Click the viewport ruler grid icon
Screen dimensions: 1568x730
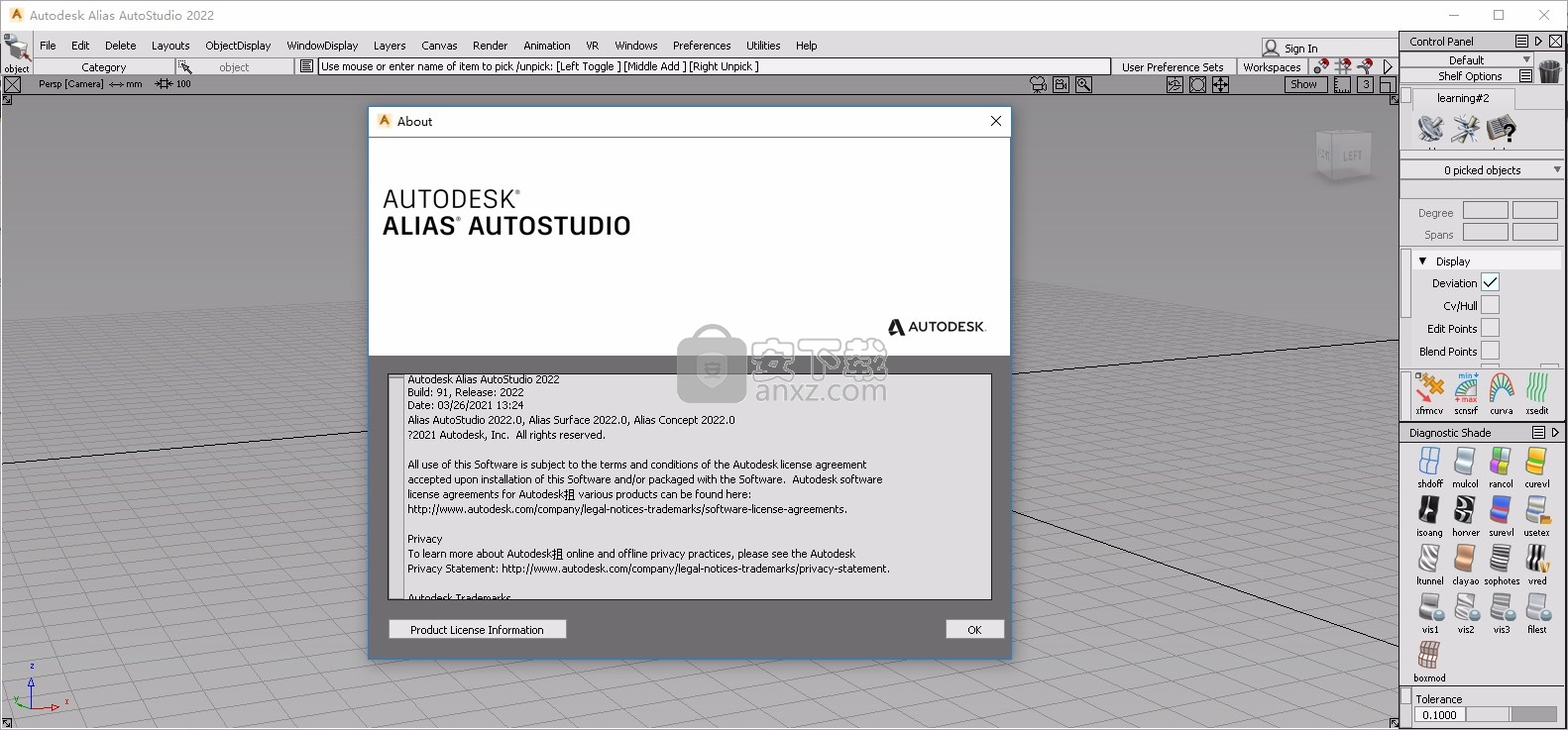pos(1342,85)
